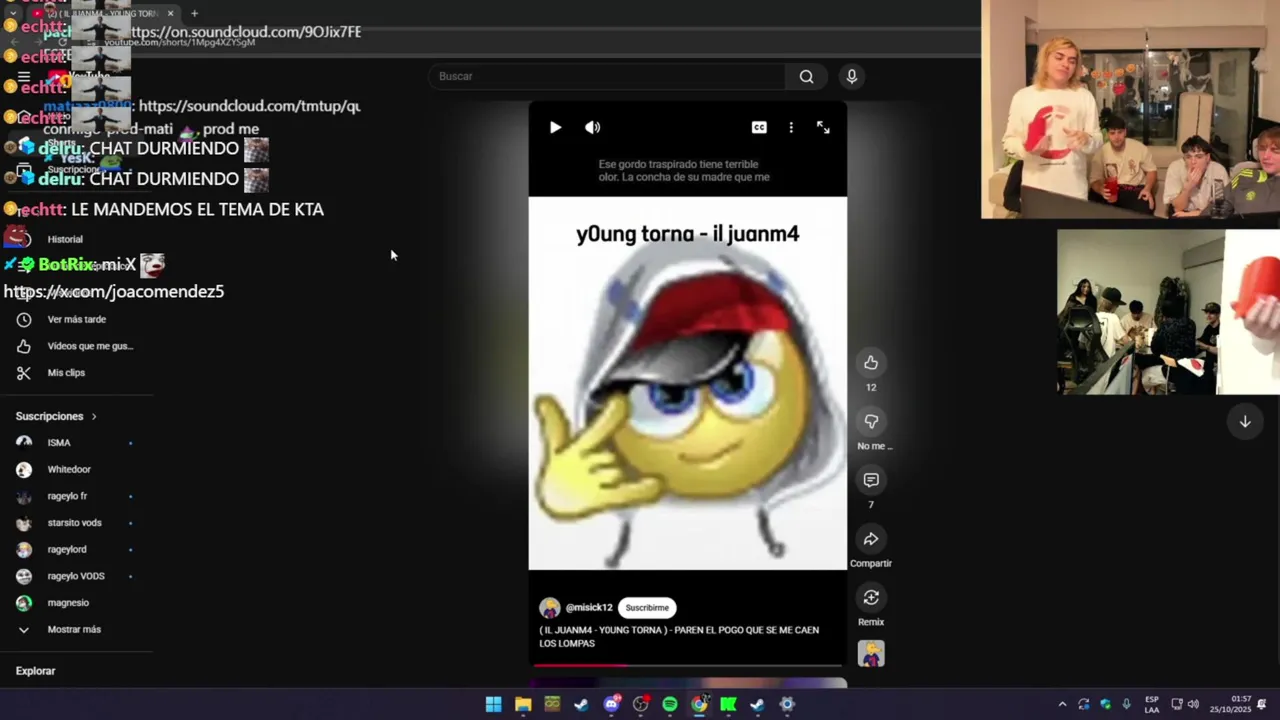Open the Settings gear in the taskbar
Image resolution: width=1280 pixels, height=720 pixels.
[x=787, y=704]
